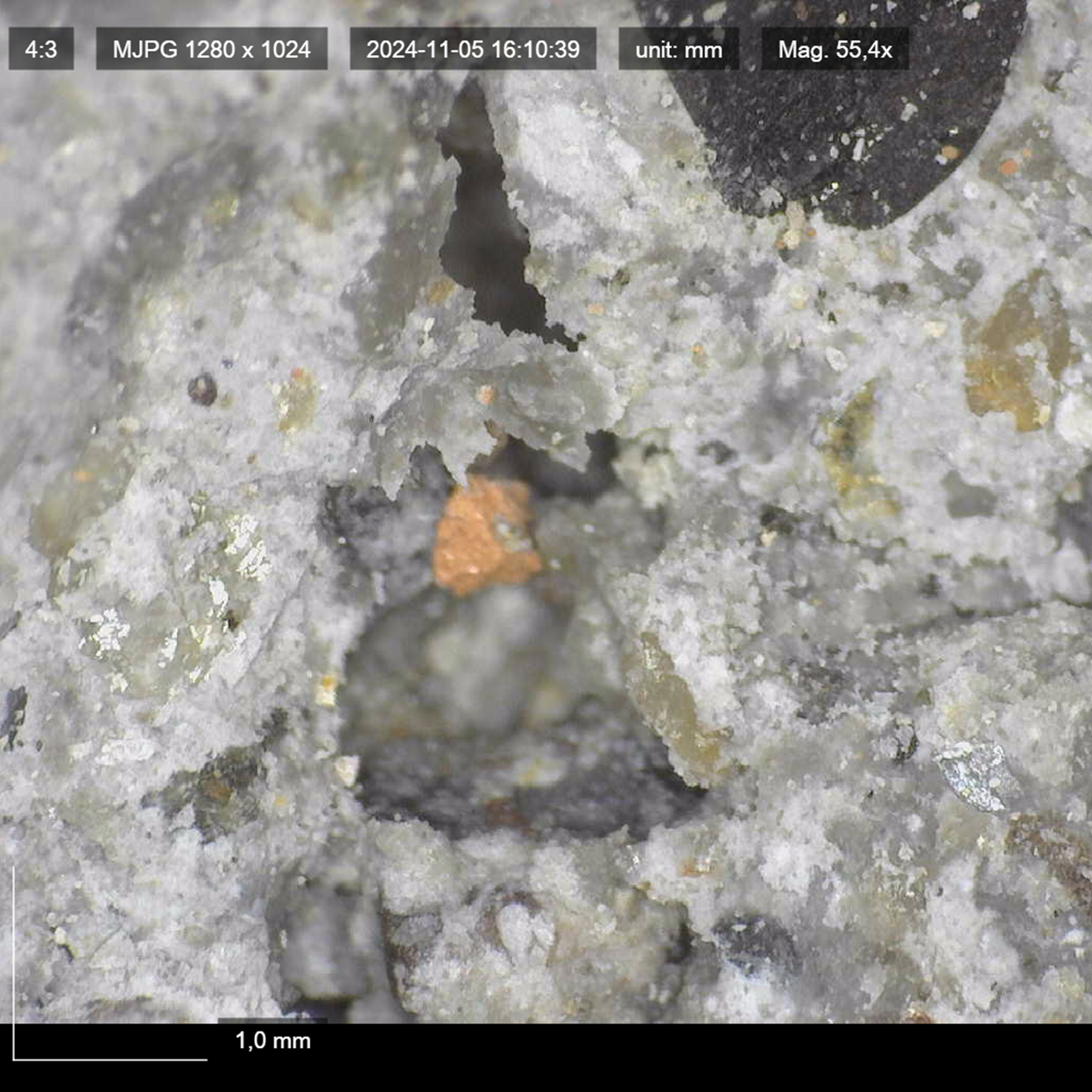Click the 1,0 mm scale bar text
Viewport: 1092px width, 1092px height.
(x=272, y=1040)
